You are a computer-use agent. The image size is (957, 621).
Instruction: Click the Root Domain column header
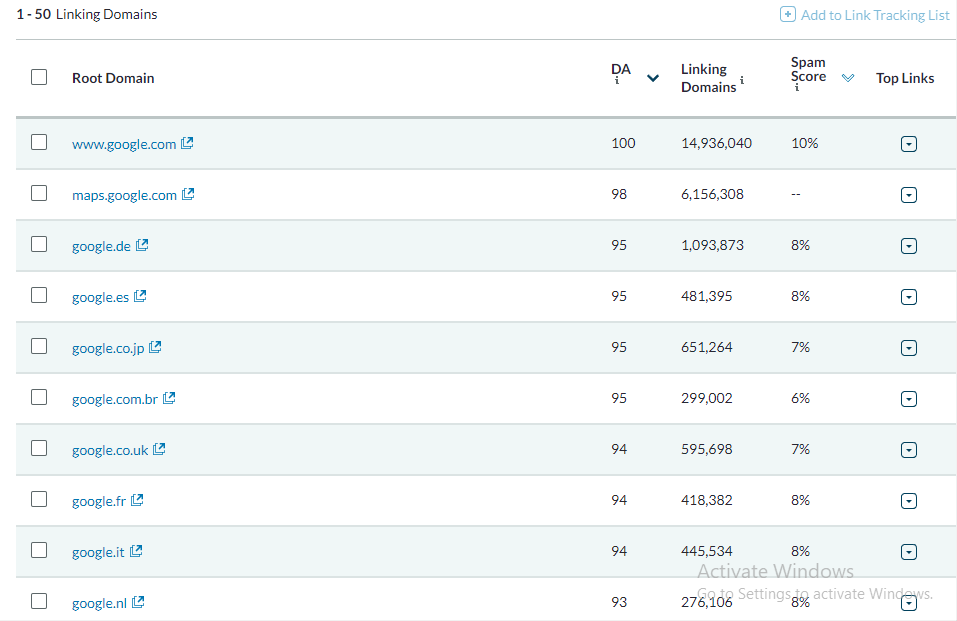(x=113, y=78)
